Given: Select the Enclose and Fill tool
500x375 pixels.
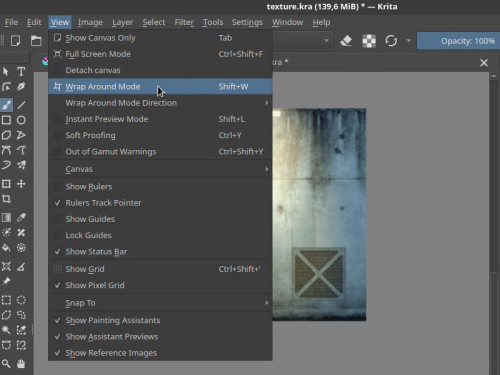Looking at the screenshot, I should click(21, 248).
